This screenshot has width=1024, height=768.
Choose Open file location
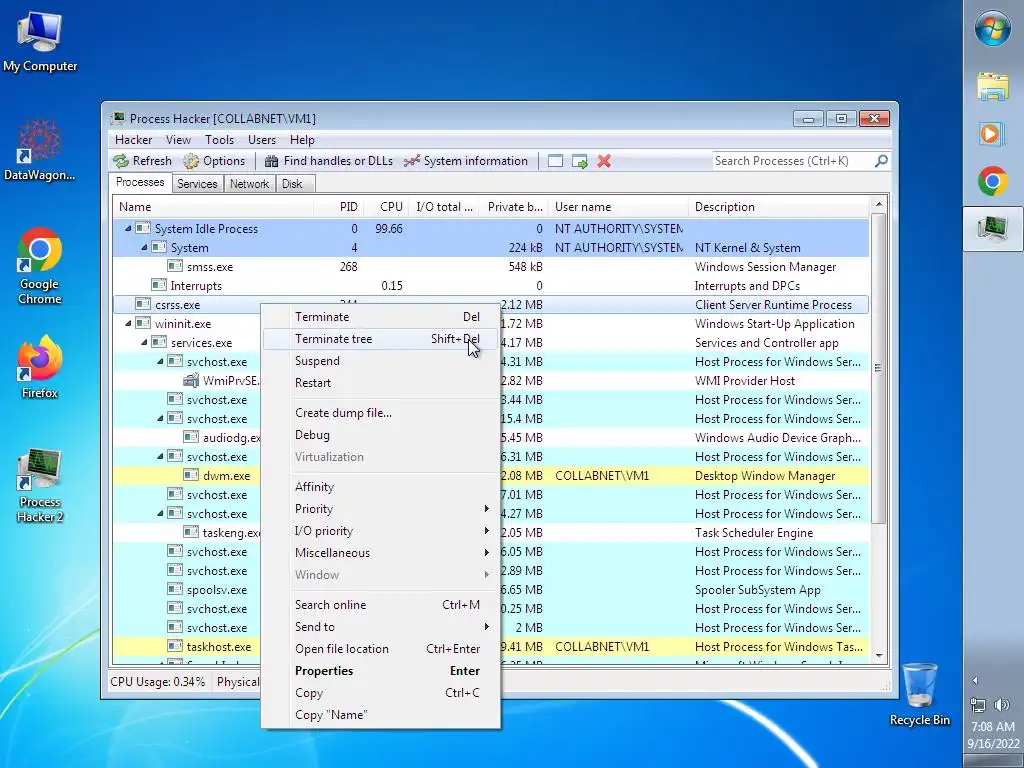coord(381,648)
